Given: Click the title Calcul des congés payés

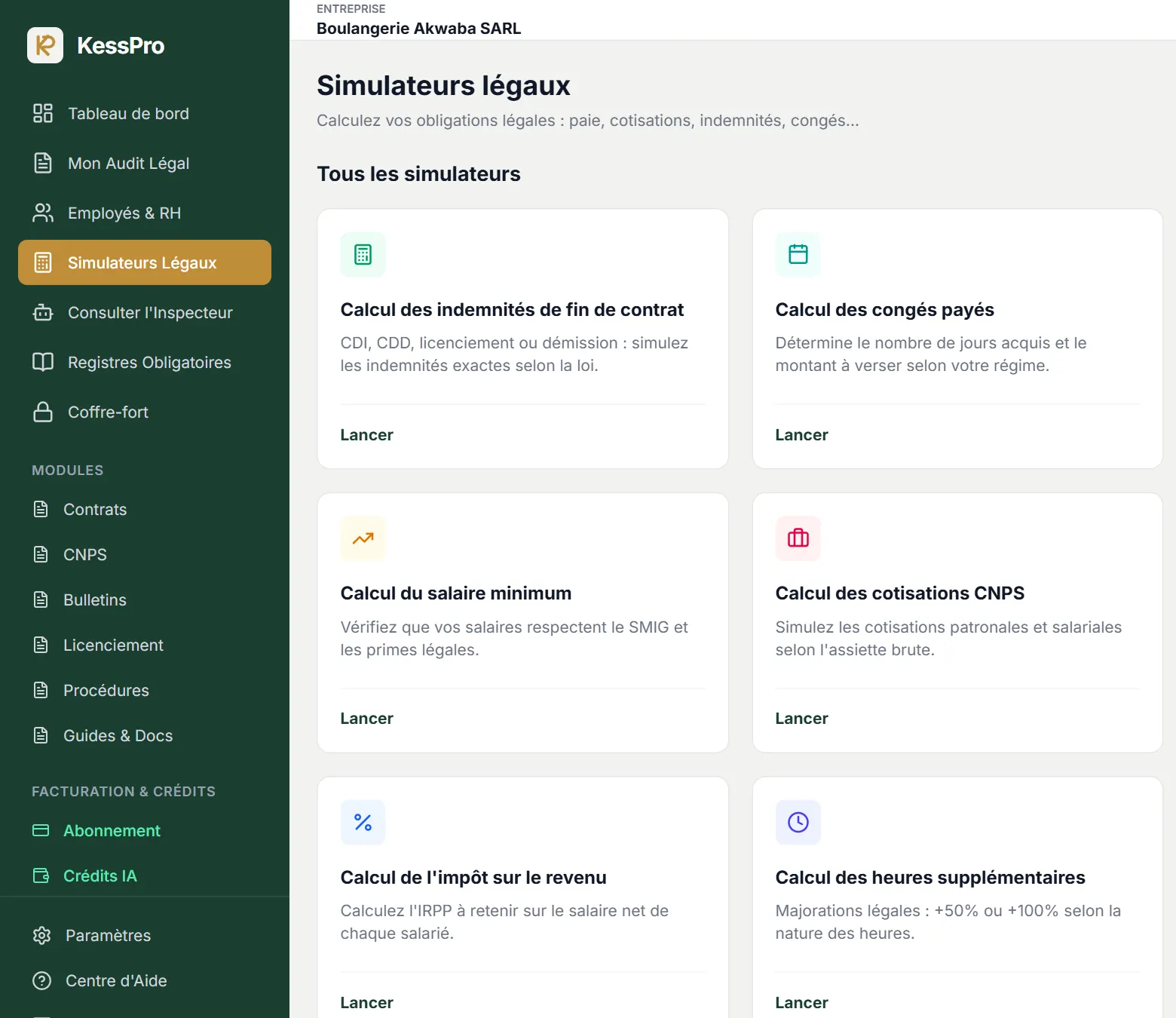Looking at the screenshot, I should [884, 310].
